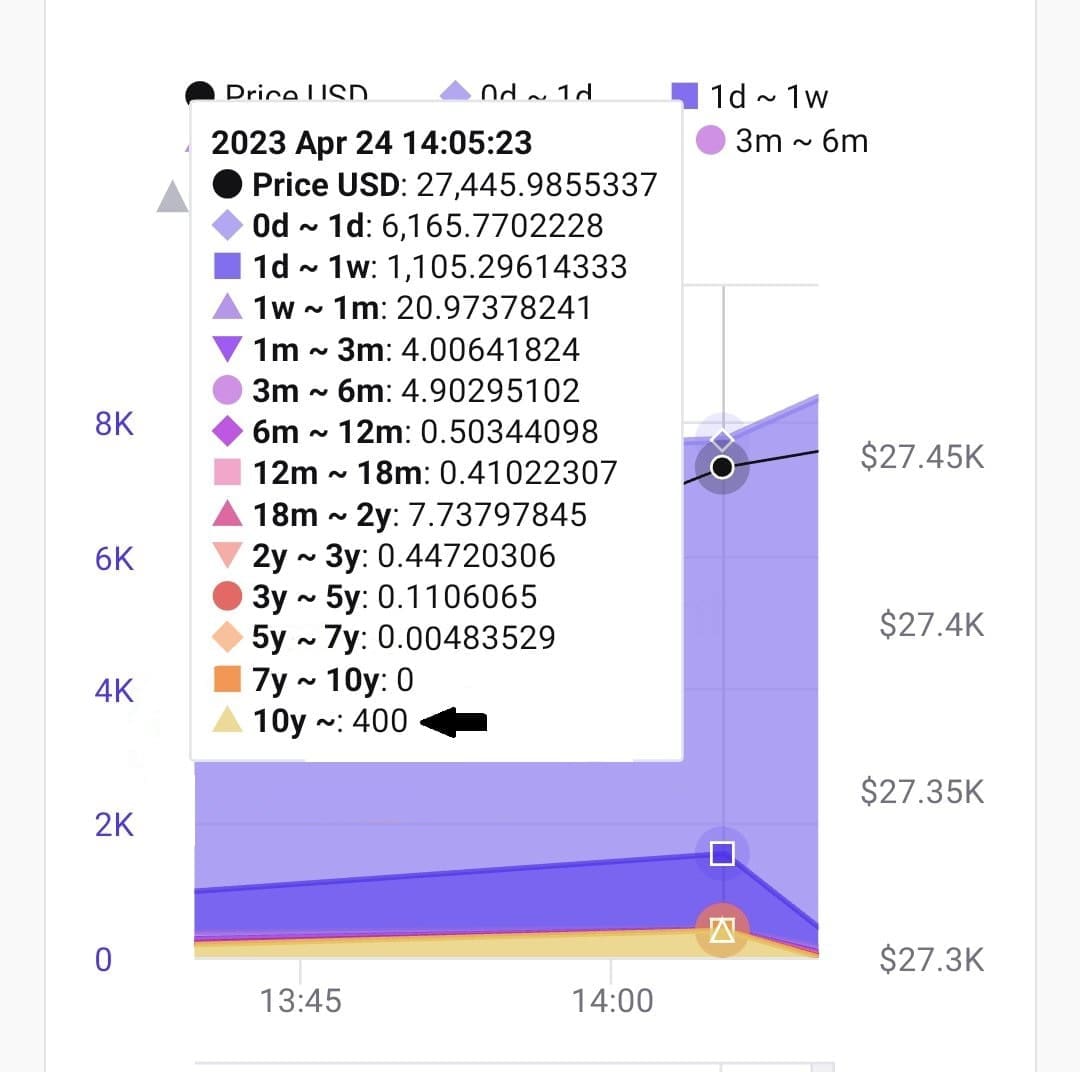Click the 13:45 time axis label
Screen dimensions: 1080x1072
tap(300, 1000)
